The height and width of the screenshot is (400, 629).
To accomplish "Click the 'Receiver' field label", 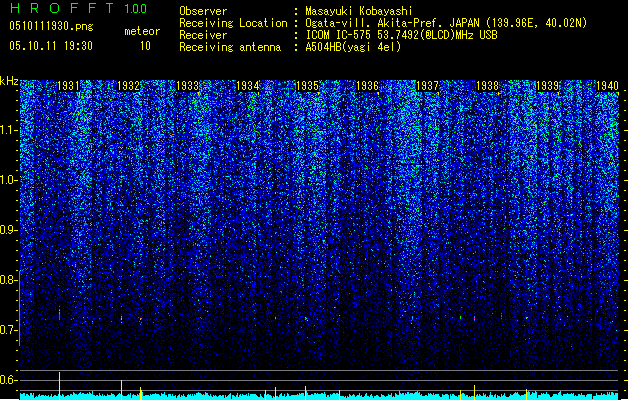I will point(203,35).
